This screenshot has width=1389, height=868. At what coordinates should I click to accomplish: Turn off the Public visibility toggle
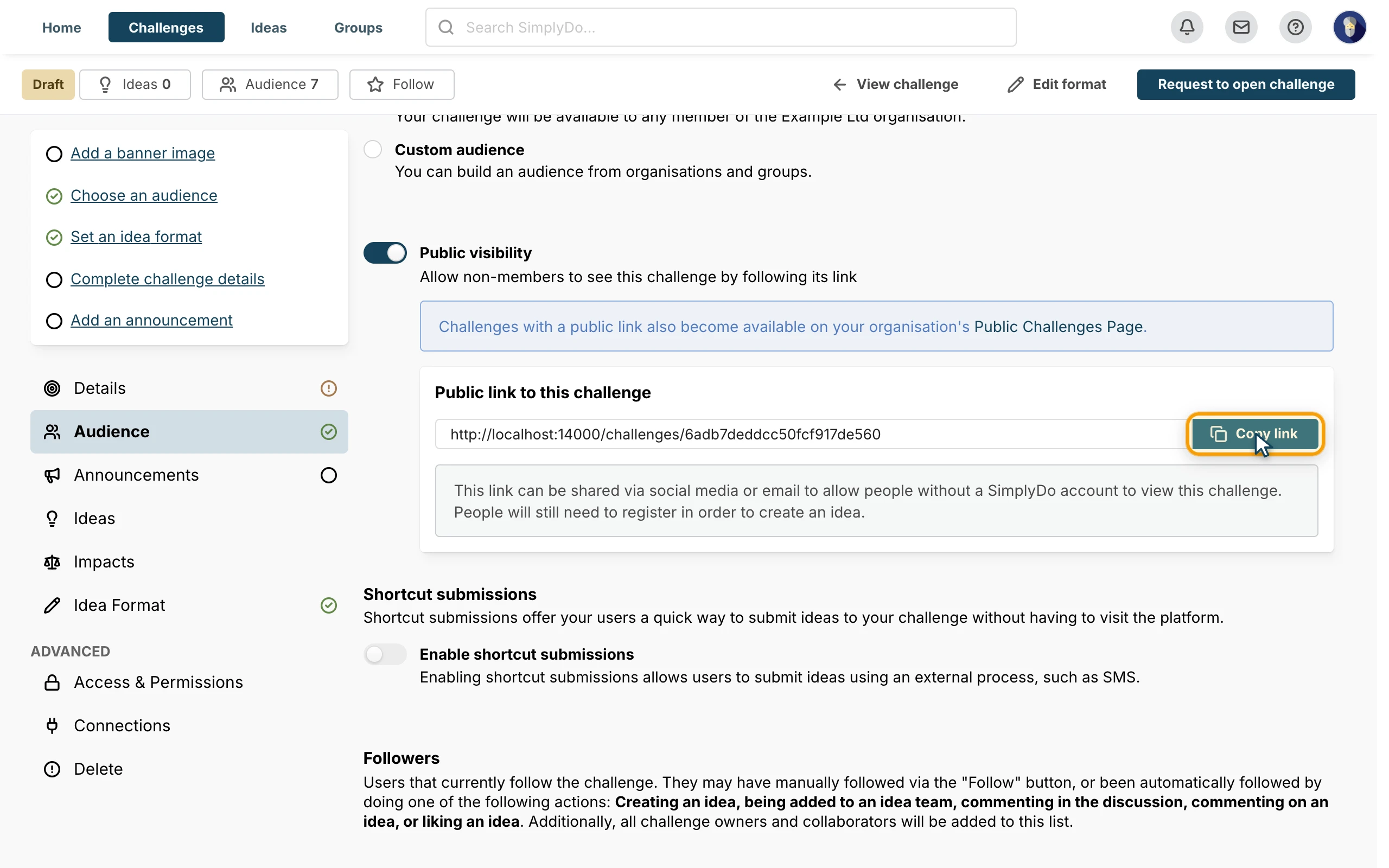[385, 253]
